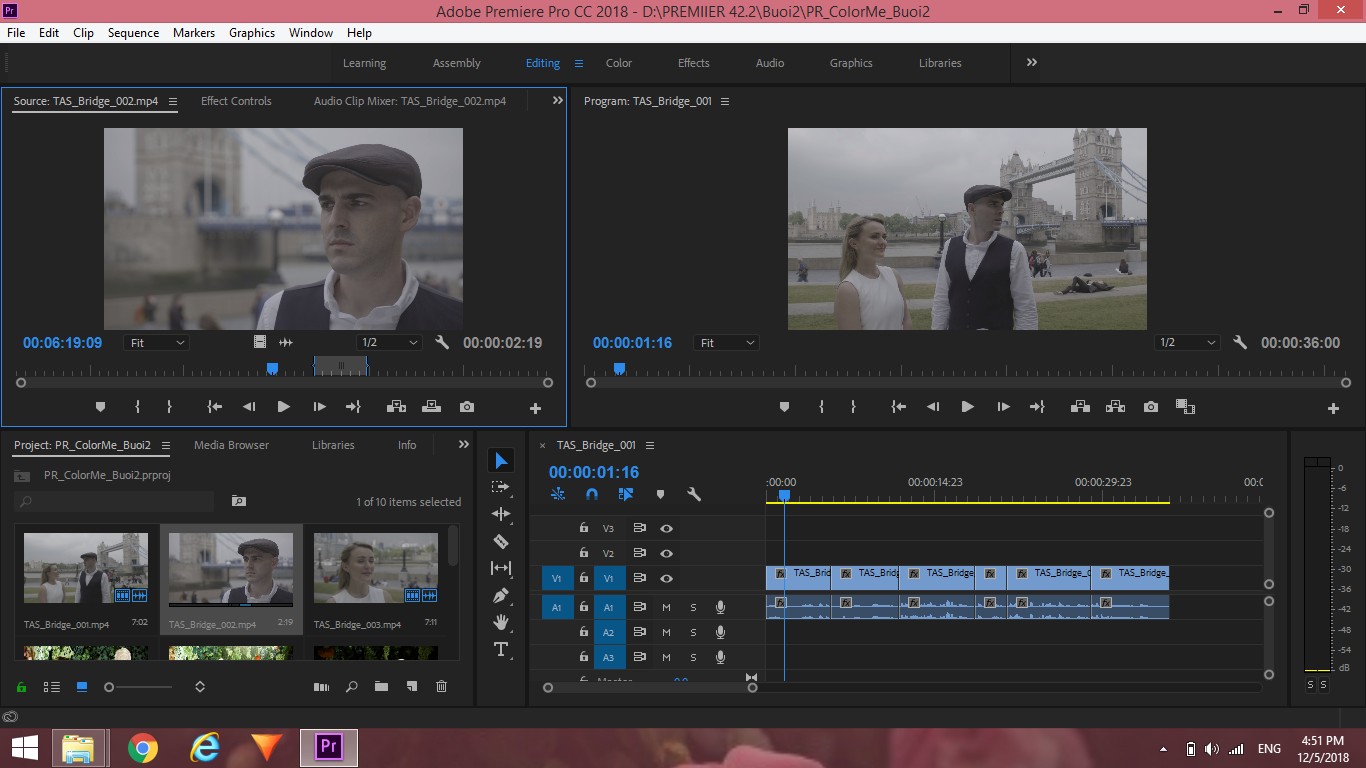Select the Ripple Edit tool
The height and width of the screenshot is (768, 1366).
pos(501,514)
